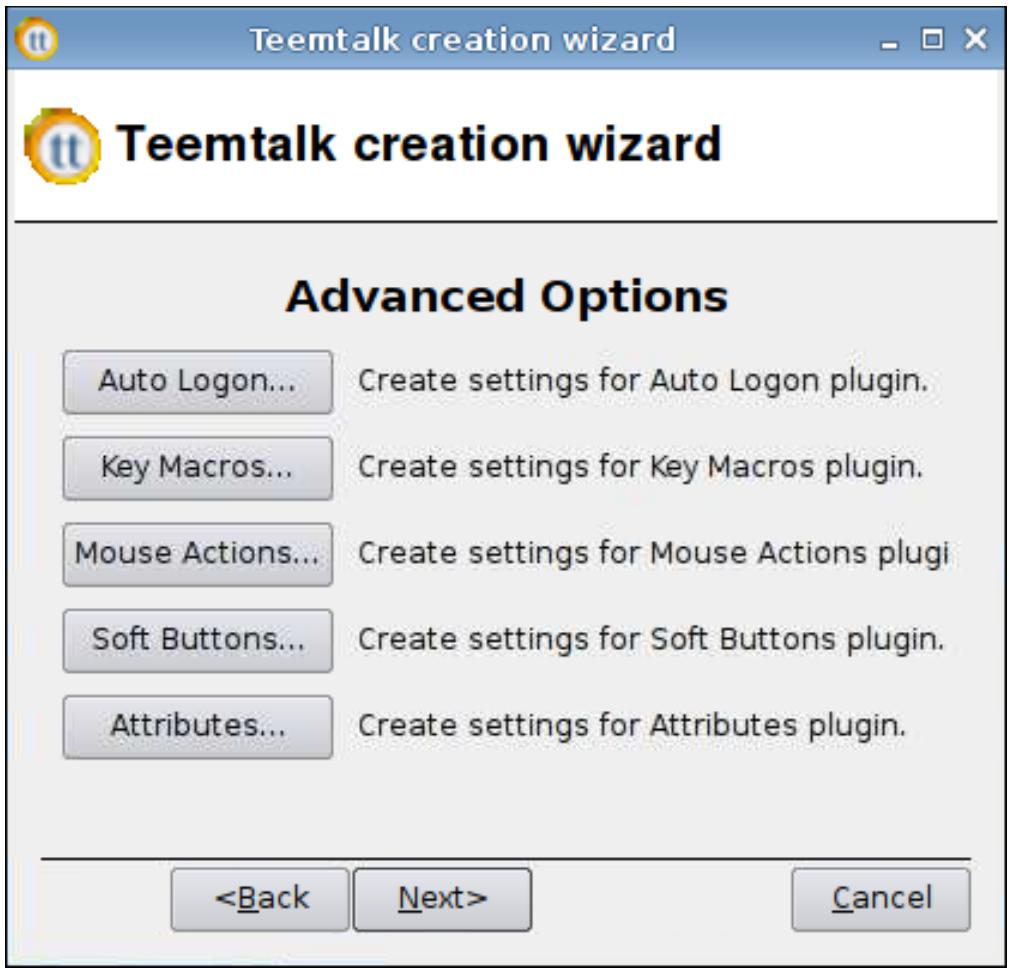Open the Auto Logon settings
This screenshot has width=1009, height=968.
point(198,382)
